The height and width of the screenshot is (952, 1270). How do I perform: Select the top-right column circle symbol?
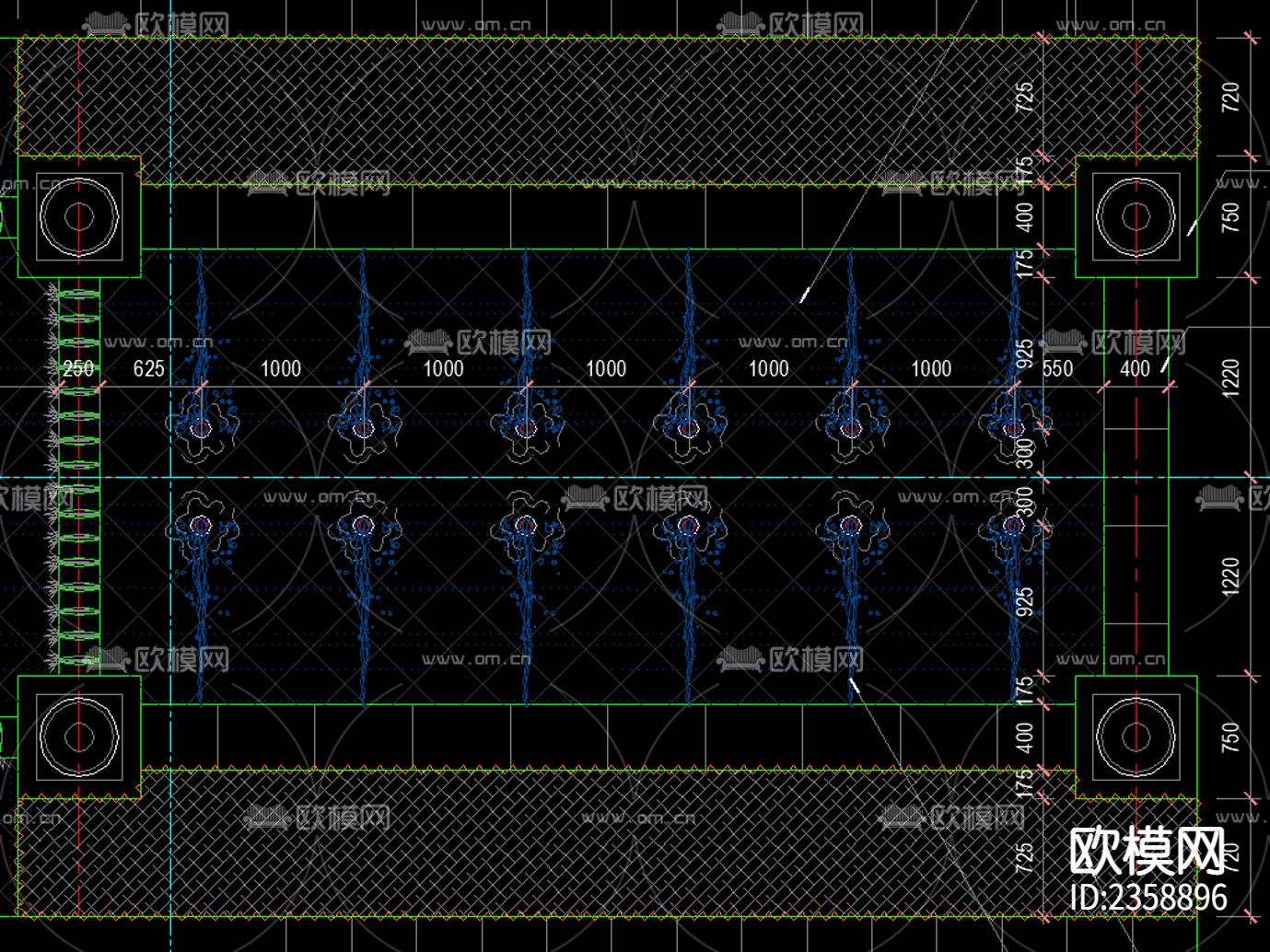tap(1136, 216)
